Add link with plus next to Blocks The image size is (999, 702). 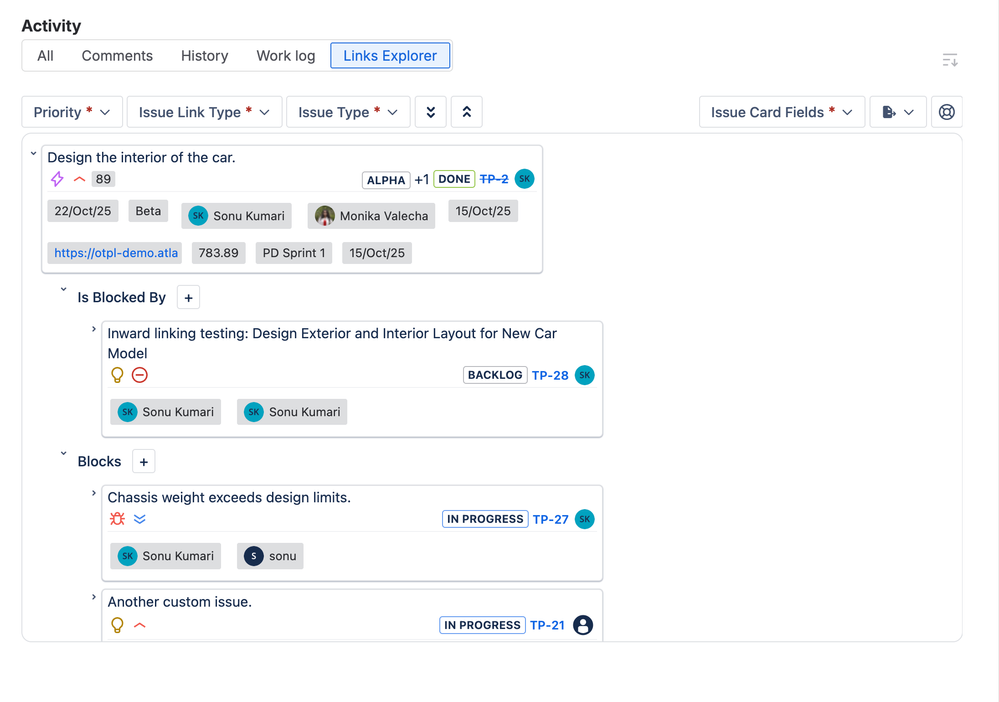144,462
